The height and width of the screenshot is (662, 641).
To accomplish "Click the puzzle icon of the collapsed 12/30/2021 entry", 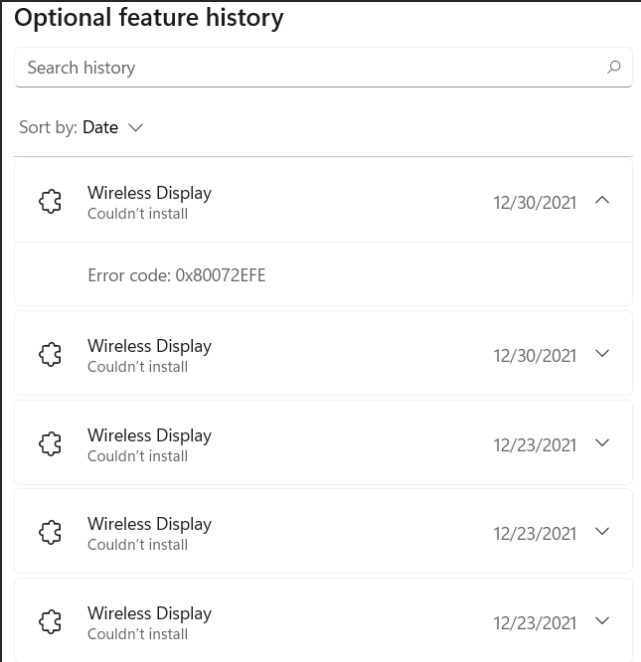I will coord(47,355).
